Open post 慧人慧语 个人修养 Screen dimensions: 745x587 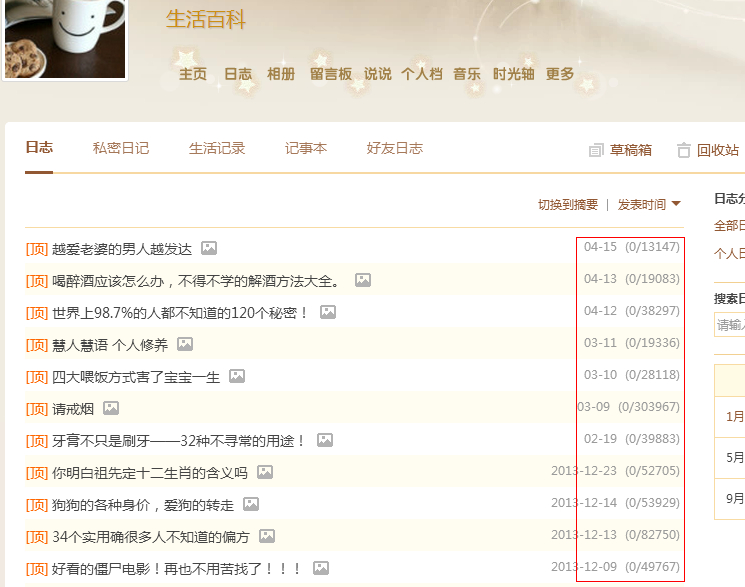110,345
